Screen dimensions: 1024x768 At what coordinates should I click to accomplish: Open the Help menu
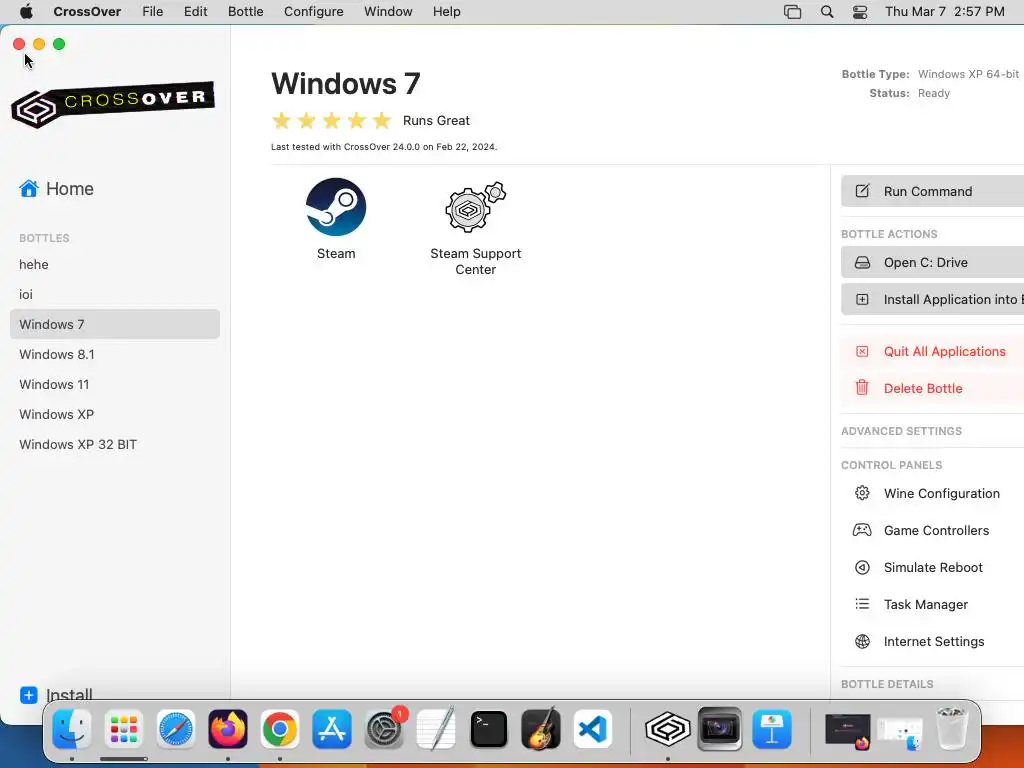(x=447, y=12)
